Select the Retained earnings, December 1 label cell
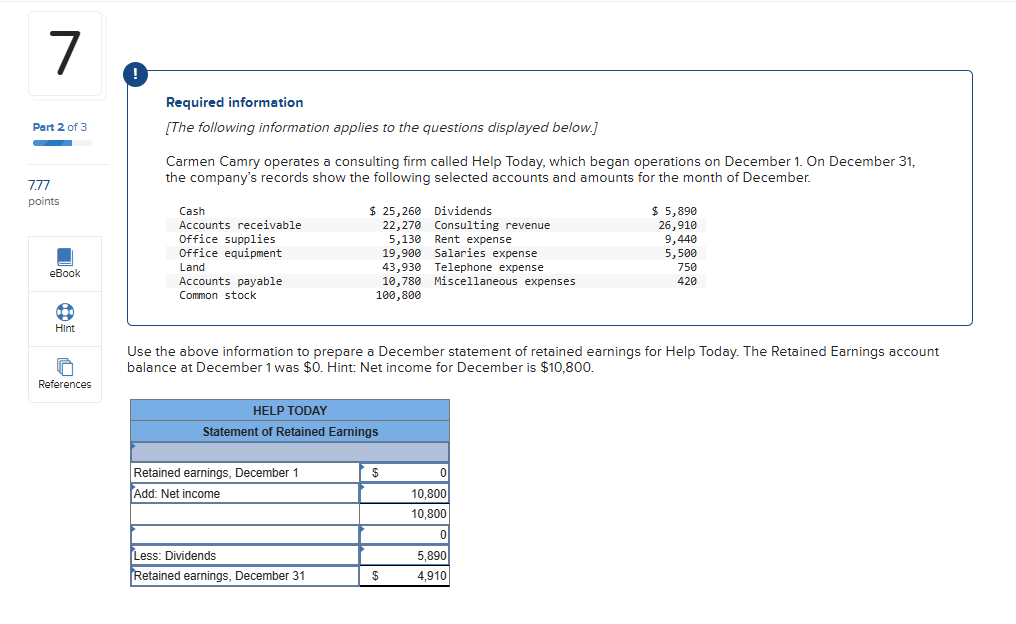Screen dimensions: 1016x624 tap(245, 472)
